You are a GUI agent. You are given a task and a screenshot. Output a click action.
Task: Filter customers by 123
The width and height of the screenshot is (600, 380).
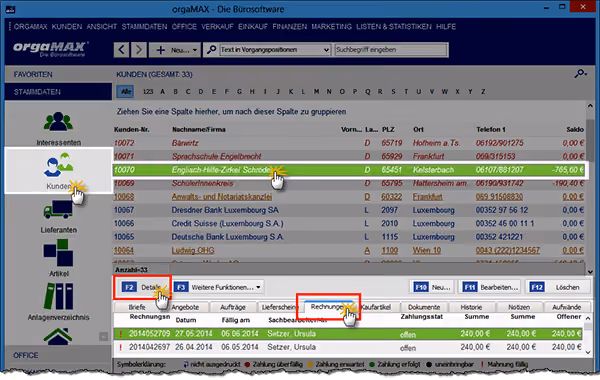tap(148, 91)
